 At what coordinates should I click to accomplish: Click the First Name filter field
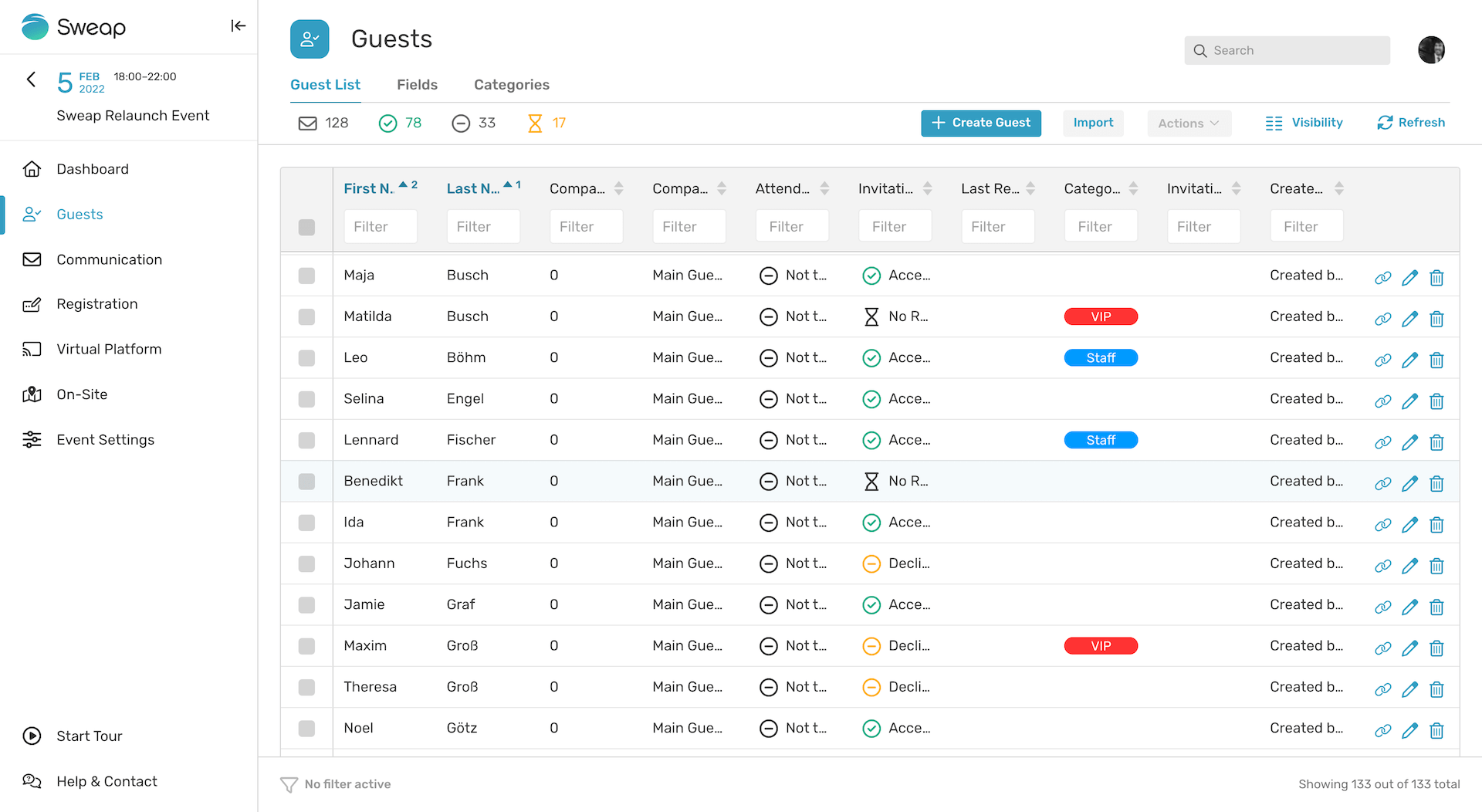click(381, 227)
